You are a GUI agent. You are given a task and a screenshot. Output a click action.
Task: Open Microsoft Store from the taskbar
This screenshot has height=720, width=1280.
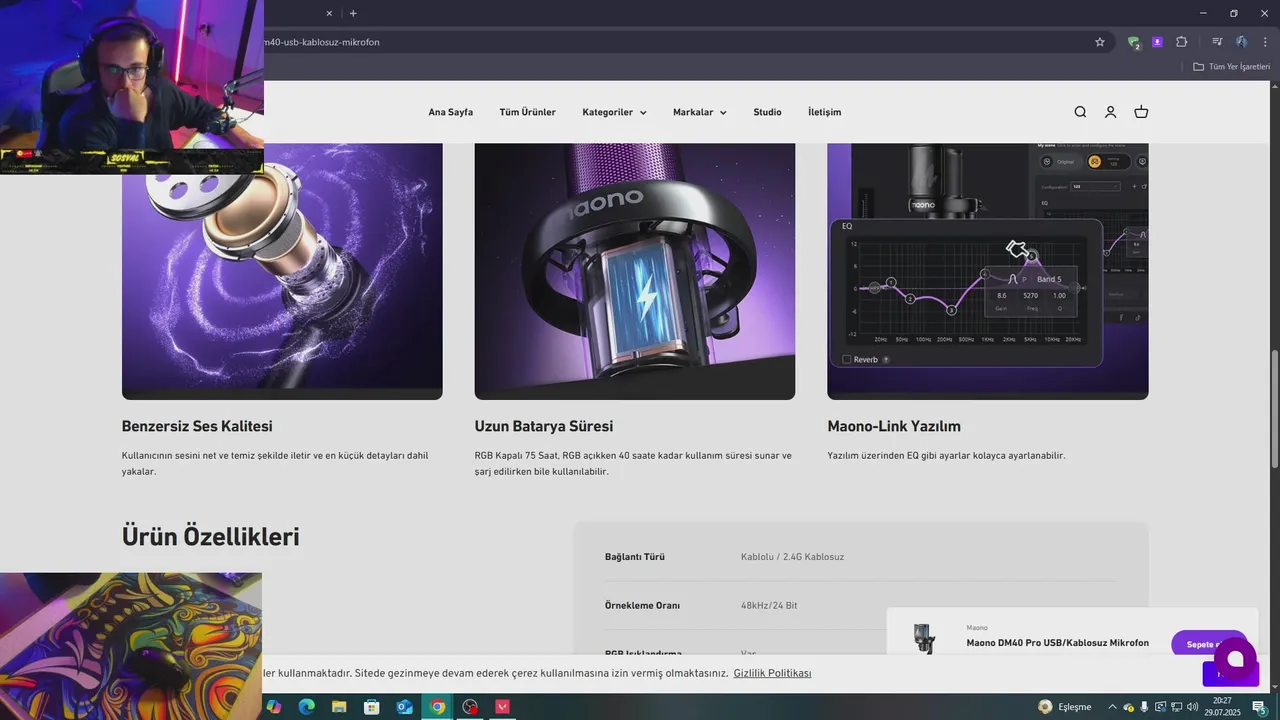372,707
